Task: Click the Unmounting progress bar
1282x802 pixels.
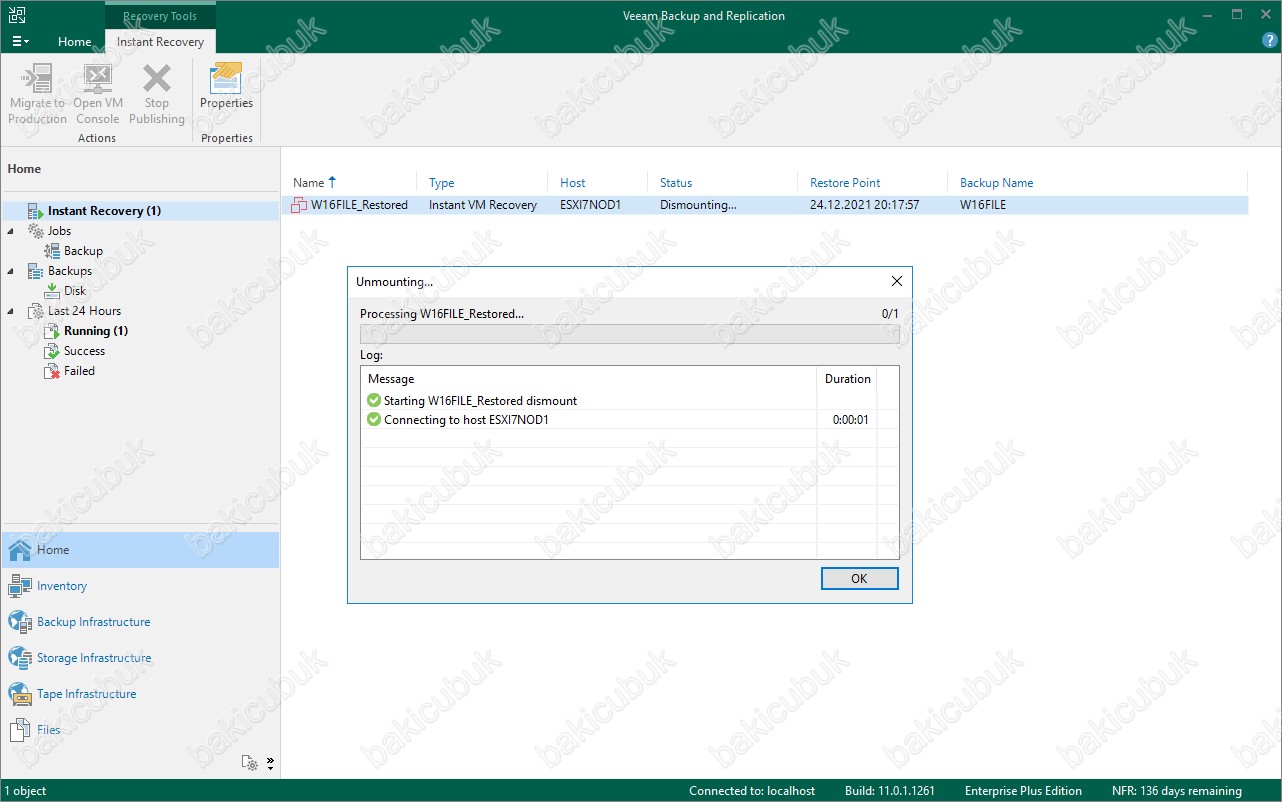Action: click(629, 334)
